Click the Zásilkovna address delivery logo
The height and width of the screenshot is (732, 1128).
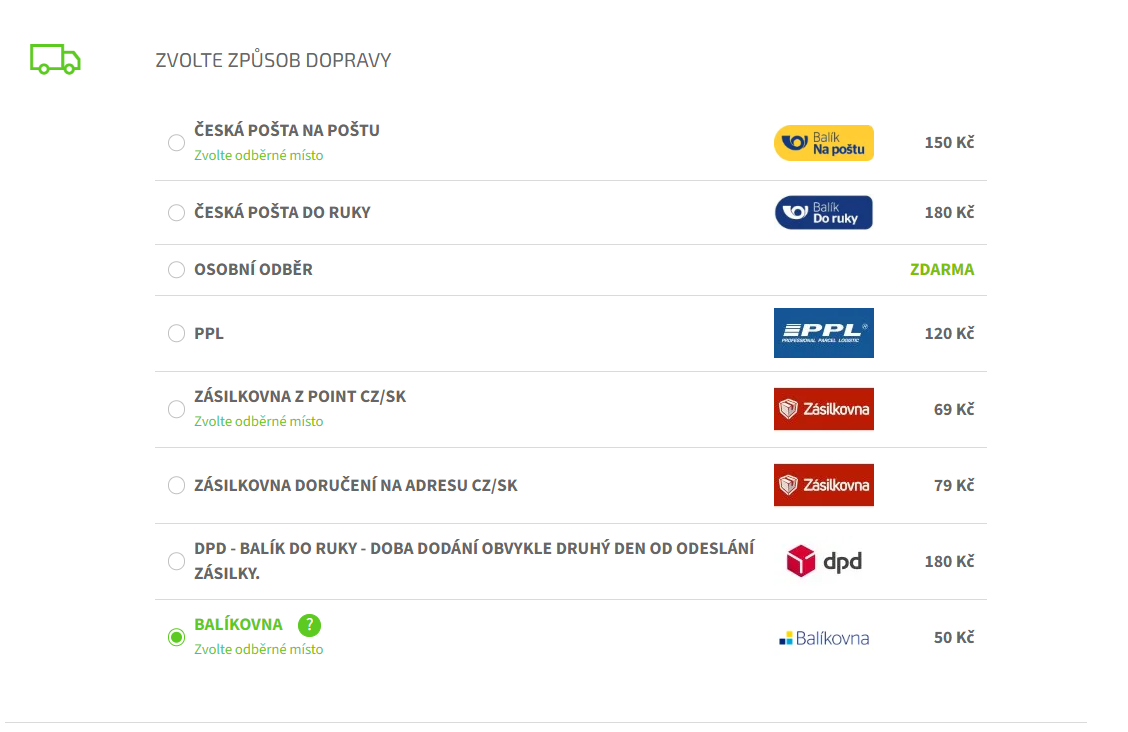(x=824, y=485)
